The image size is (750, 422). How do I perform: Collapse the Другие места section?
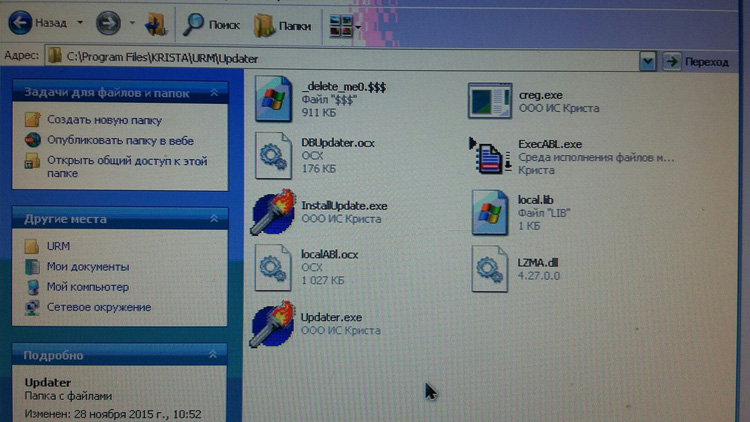coord(212,218)
